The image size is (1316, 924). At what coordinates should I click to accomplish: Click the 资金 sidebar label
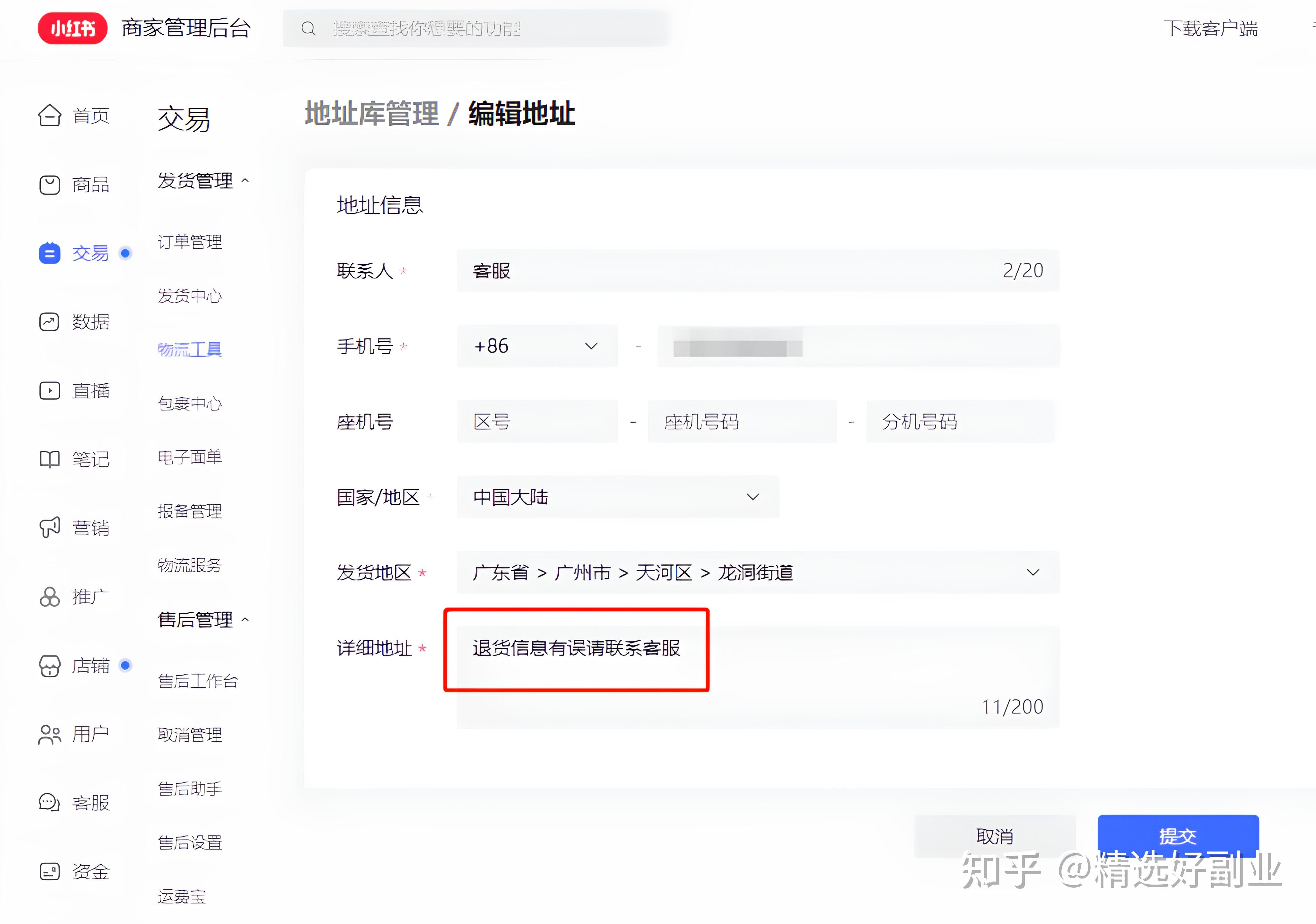91,872
